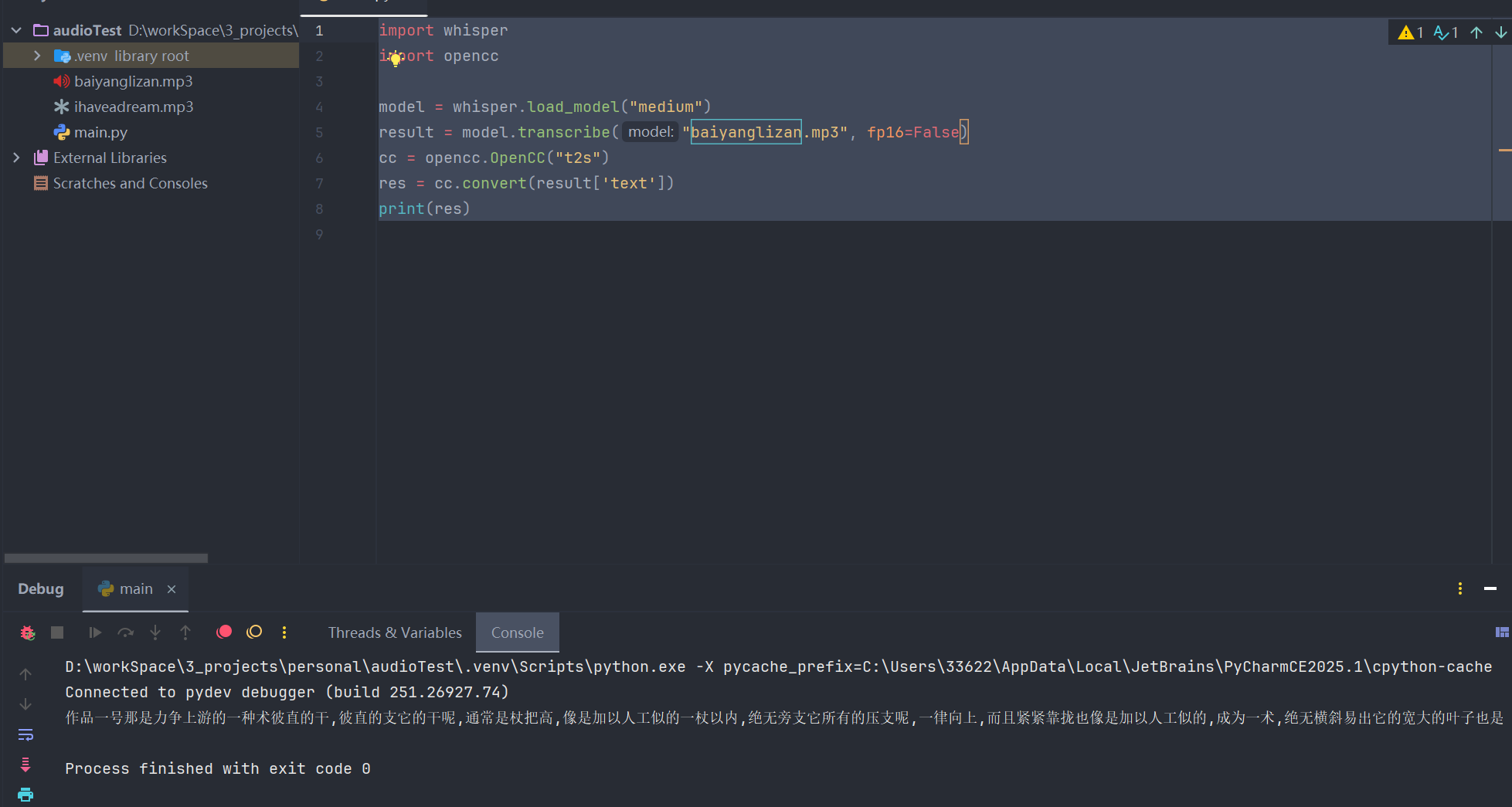Click the Print console output icon
Image resolution: width=1512 pixels, height=807 pixels.
click(25, 795)
